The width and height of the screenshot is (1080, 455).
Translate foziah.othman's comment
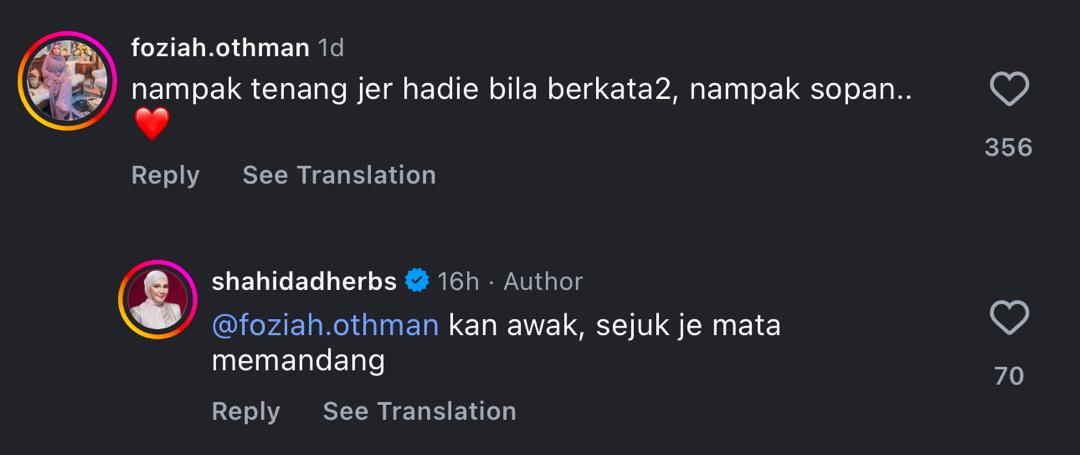339,175
